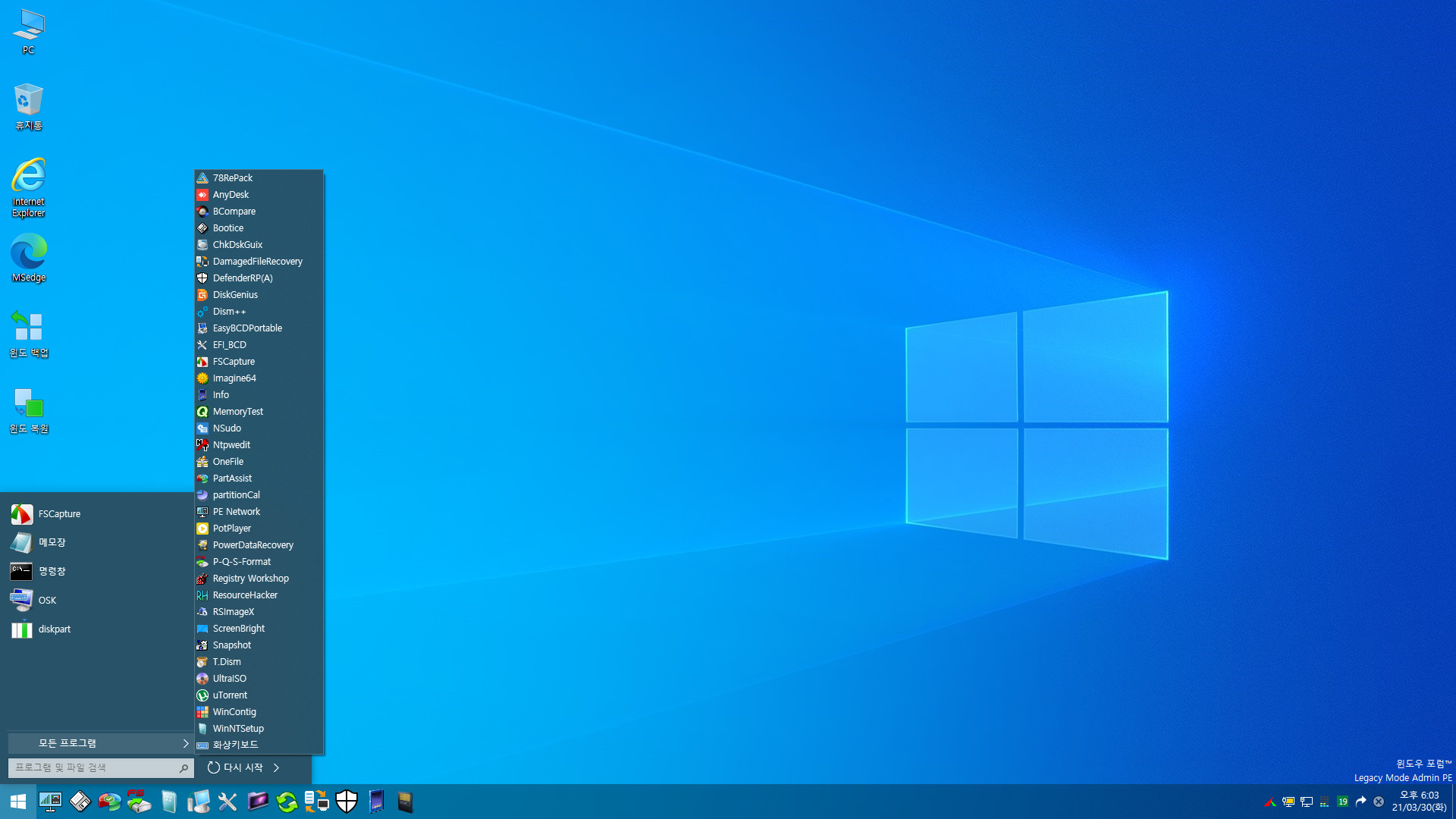This screenshot has height=819, width=1456.
Task: Choose ResourceHacker in programs list
Action: [x=259, y=595]
